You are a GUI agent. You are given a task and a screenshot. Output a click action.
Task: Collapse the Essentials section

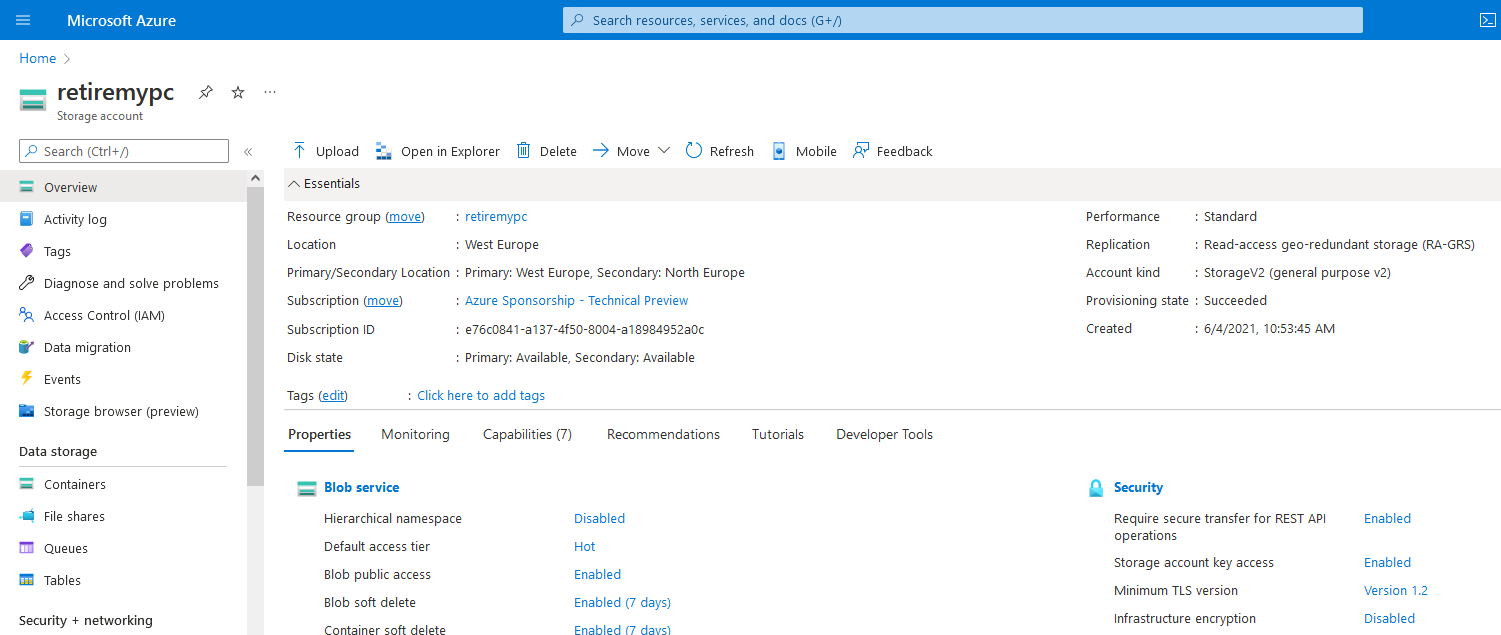click(323, 183)
